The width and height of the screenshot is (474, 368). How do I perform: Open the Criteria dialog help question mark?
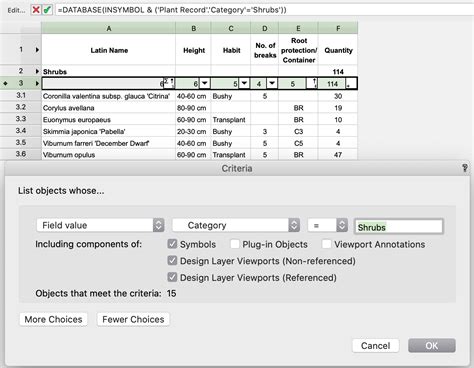pos(465,168)
